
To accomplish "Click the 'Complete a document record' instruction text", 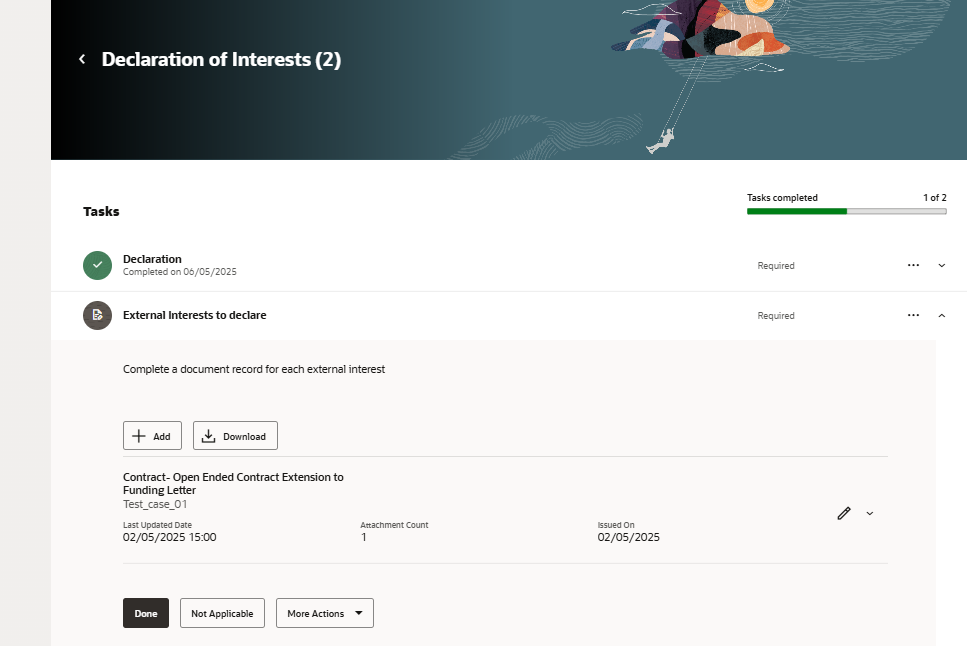I will pyautogui.click(x=254, y=369).
